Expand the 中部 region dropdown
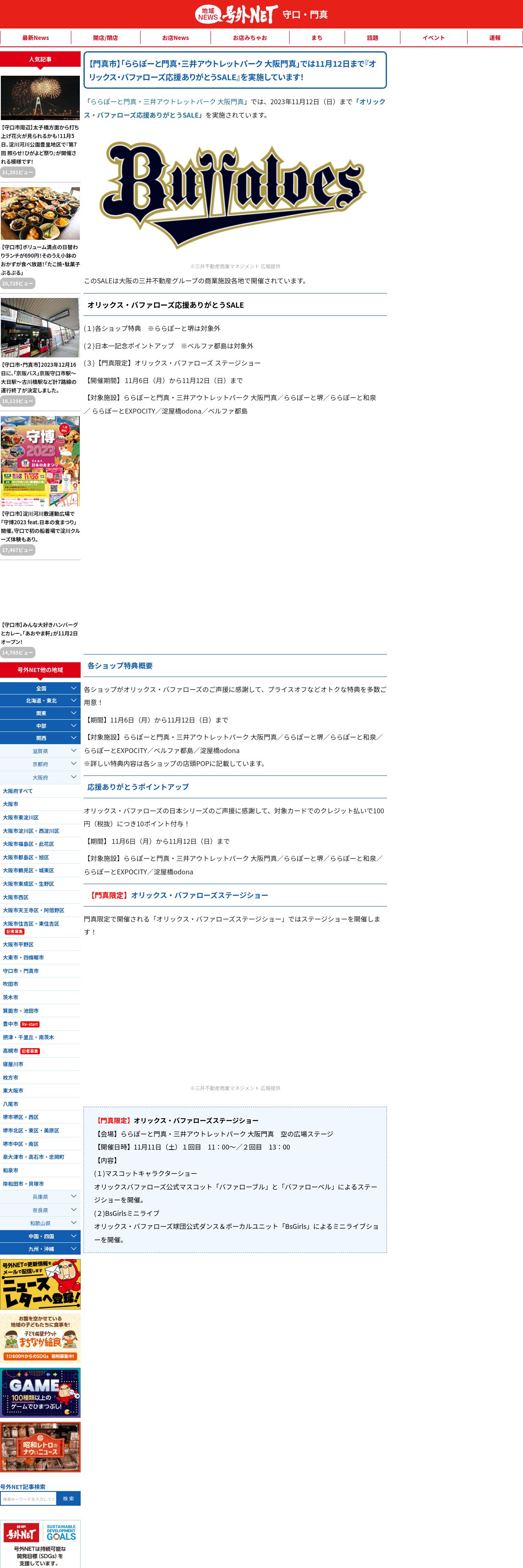 pyautogui.click(x=40, y=725)
